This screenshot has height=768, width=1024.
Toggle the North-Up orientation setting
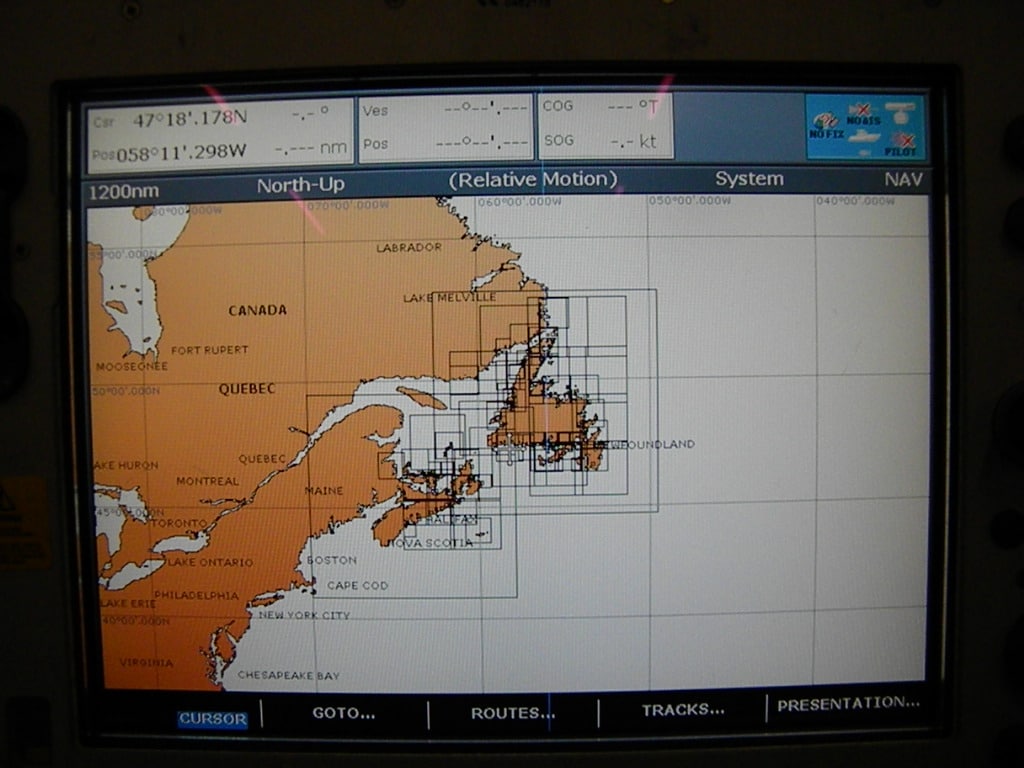[301, 184]
